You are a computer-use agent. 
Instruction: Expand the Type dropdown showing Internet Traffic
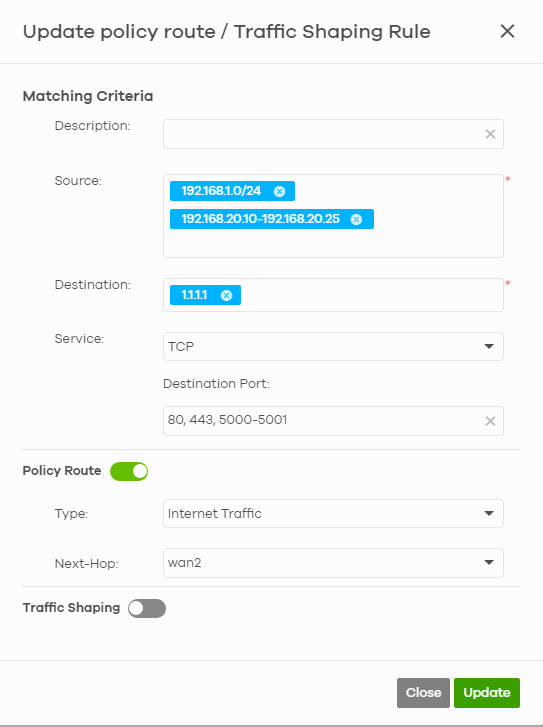333,513
